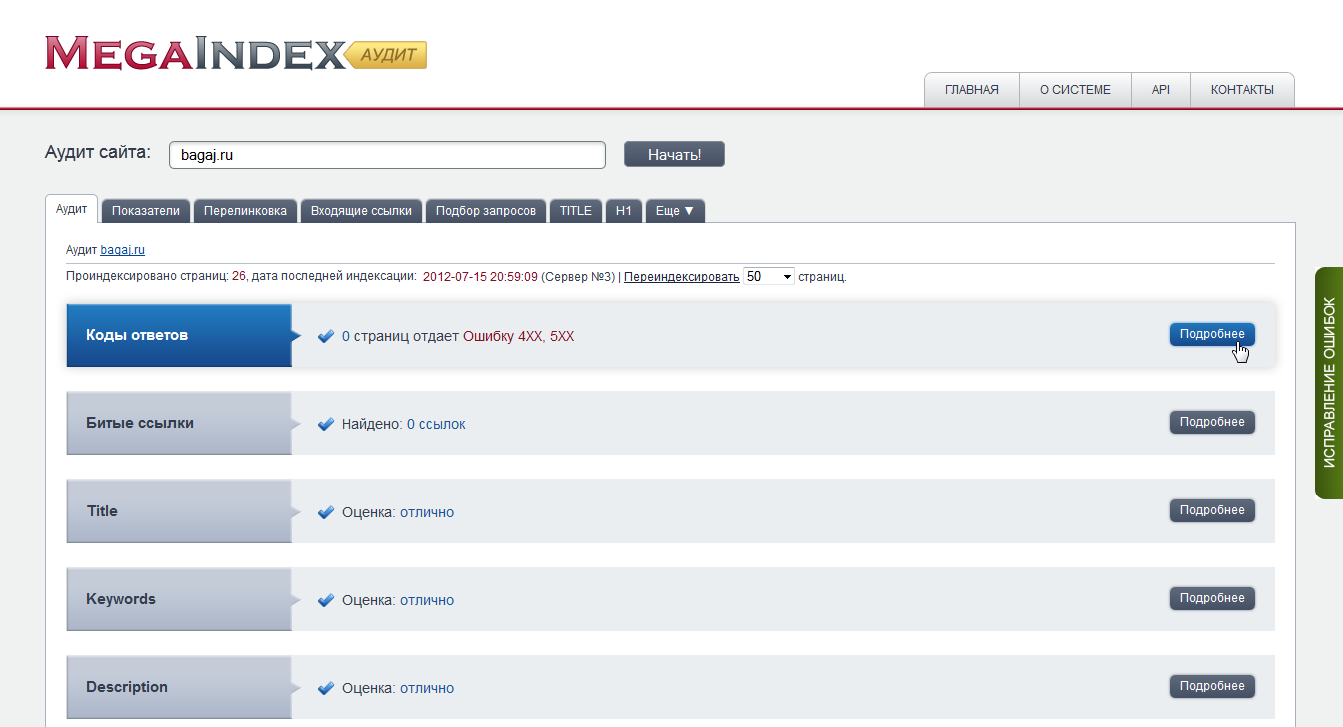The image size is (1343, 727).
Task: Focus the site audit input with bagaj.ru
Action: pos(388,155)
